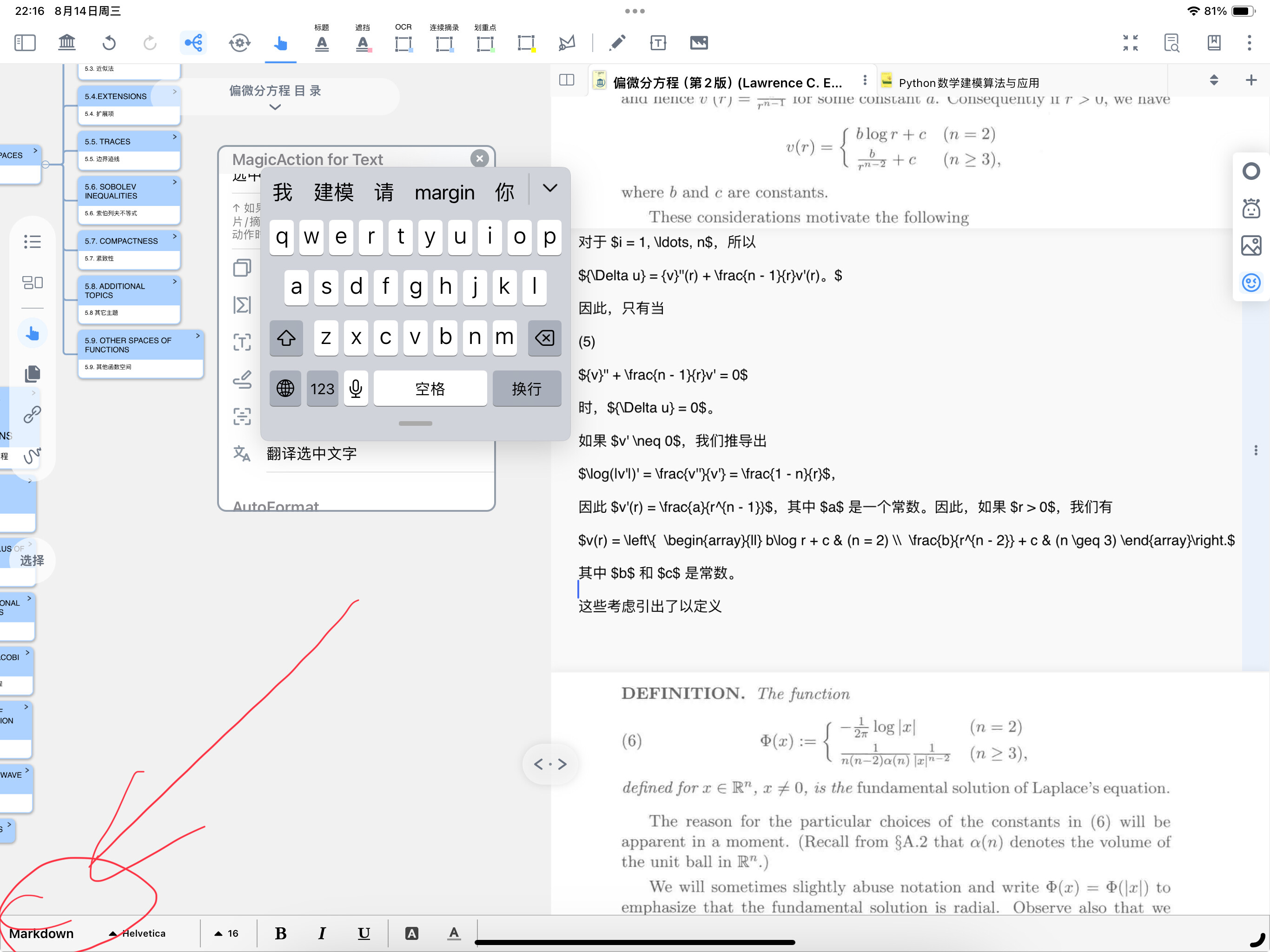Select the pencil drawing tool

coord(617,42)
